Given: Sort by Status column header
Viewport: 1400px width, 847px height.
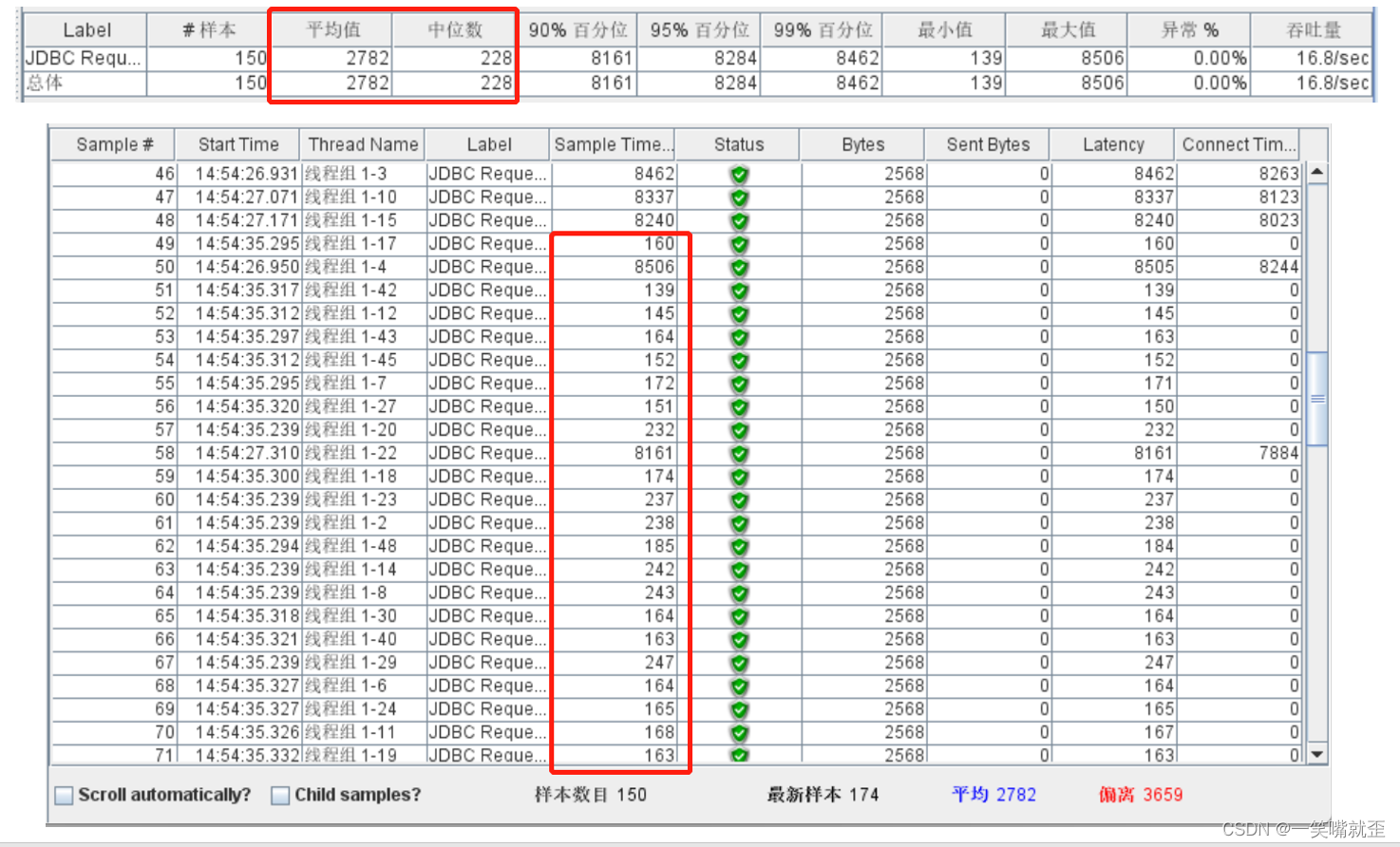Looking at the screenshot, I should pos(738,144).
